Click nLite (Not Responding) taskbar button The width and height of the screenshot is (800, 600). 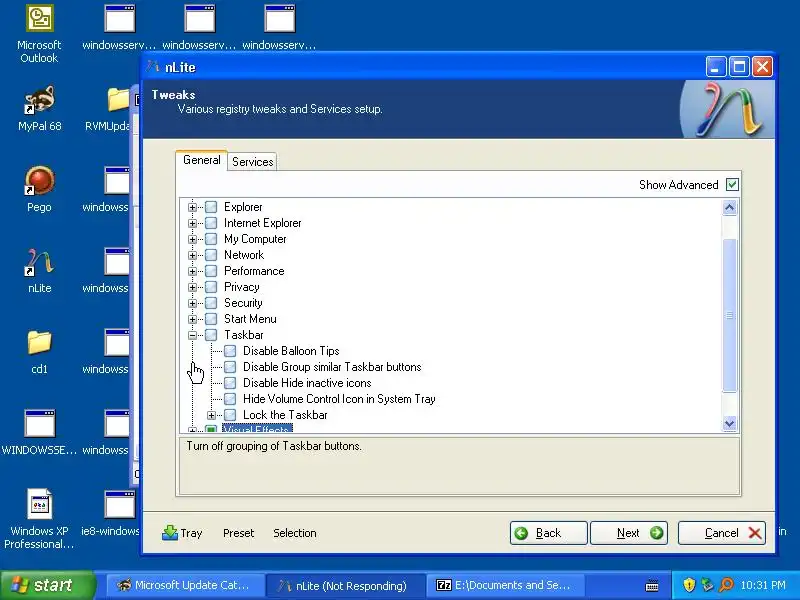[345, 585]
